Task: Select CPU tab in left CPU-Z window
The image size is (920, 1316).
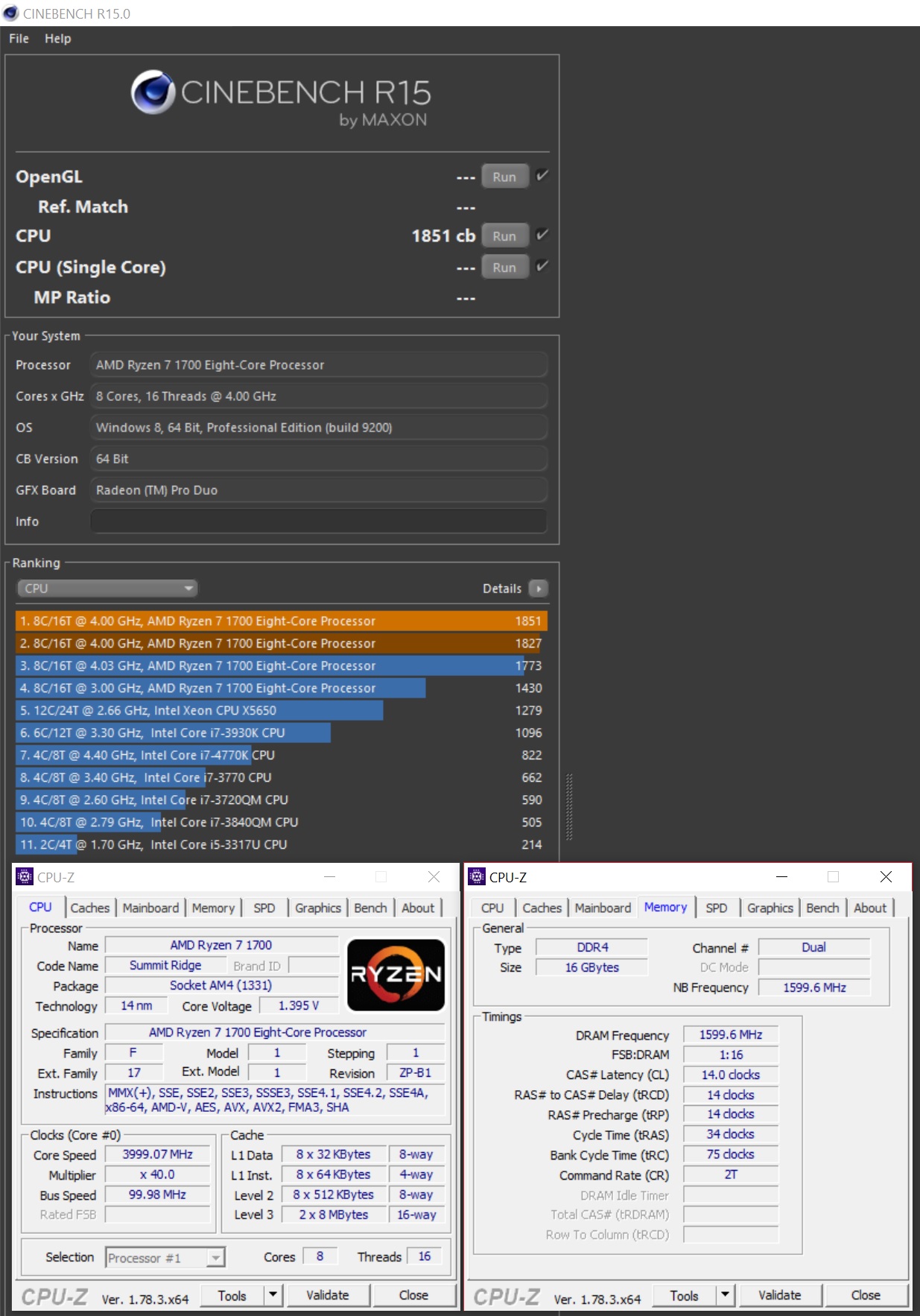Action: [x=40, y=907]
